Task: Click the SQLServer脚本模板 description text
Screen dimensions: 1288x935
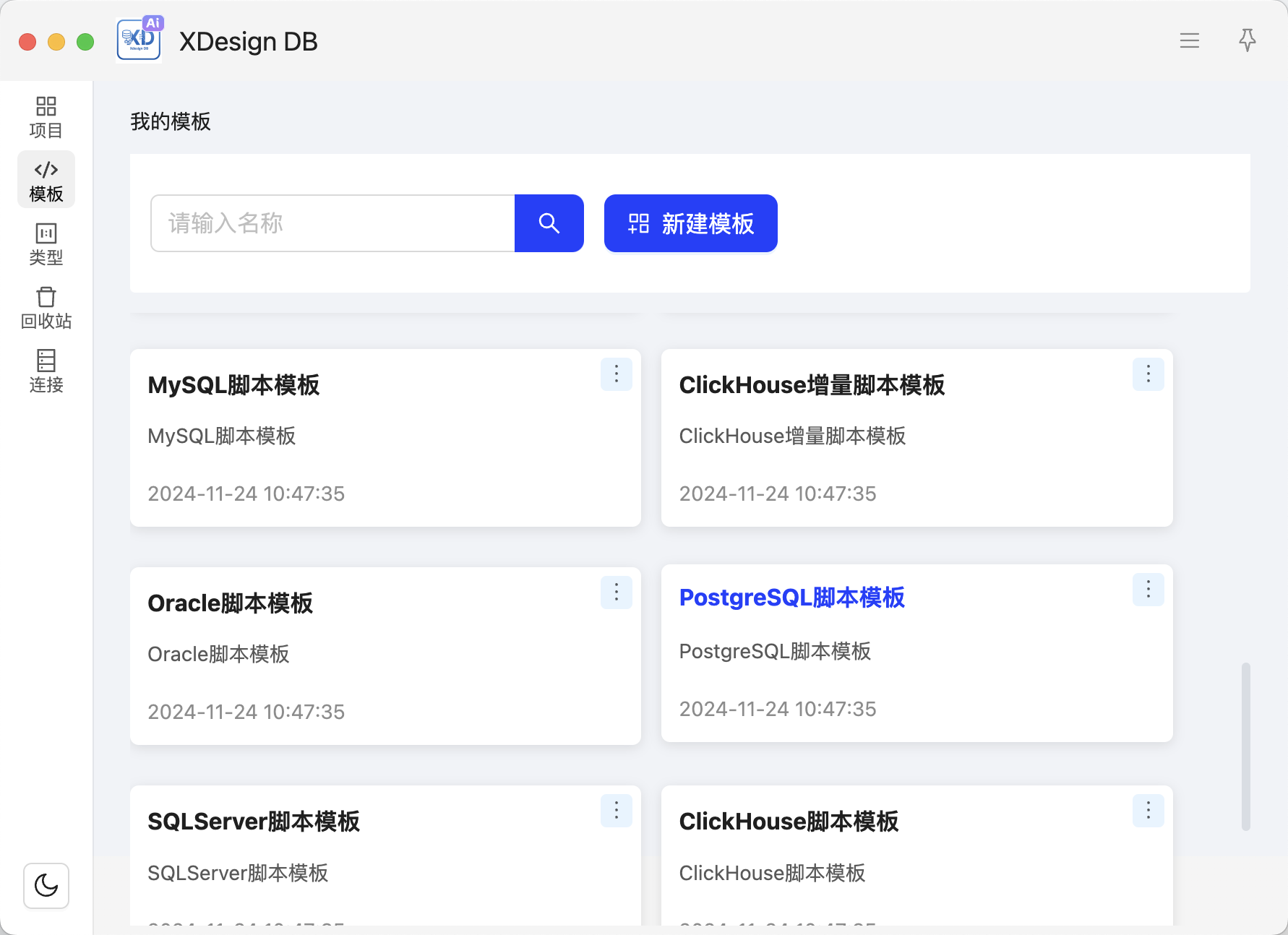Action: [238, 873]
